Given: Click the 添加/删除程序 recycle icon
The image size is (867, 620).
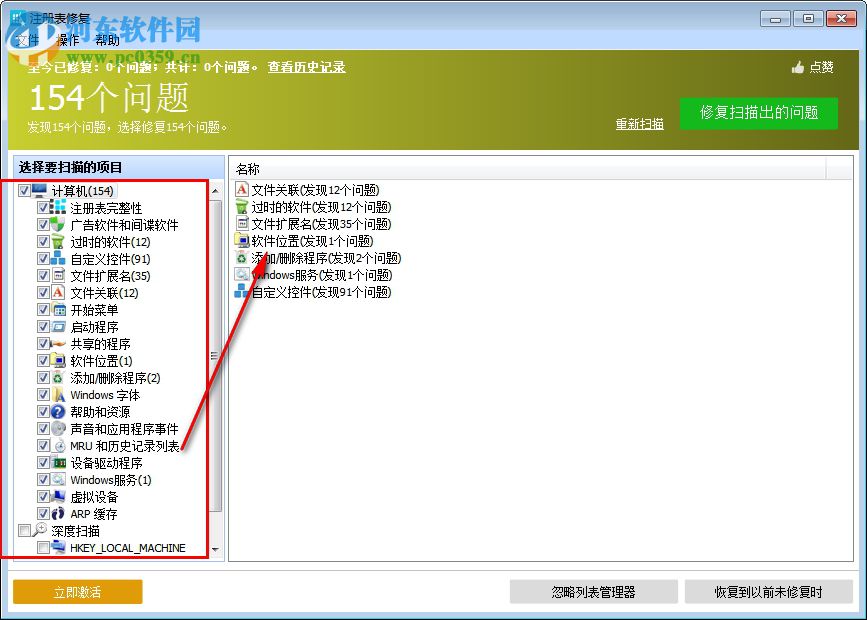Looking at the screenshot, I should tap(242, 258).
